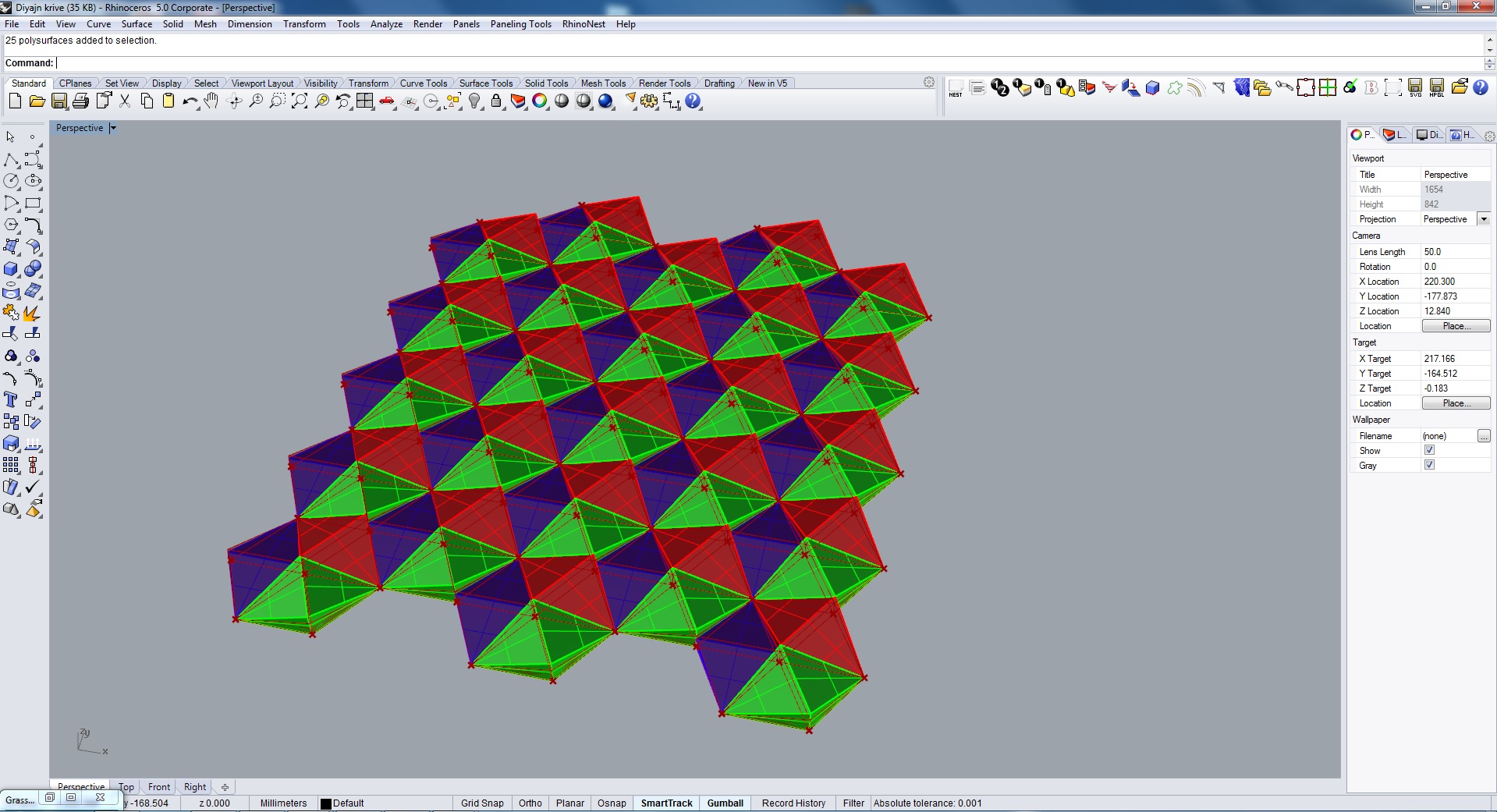Add a new viewport tab
The image size is (1497, 812).
225,787
